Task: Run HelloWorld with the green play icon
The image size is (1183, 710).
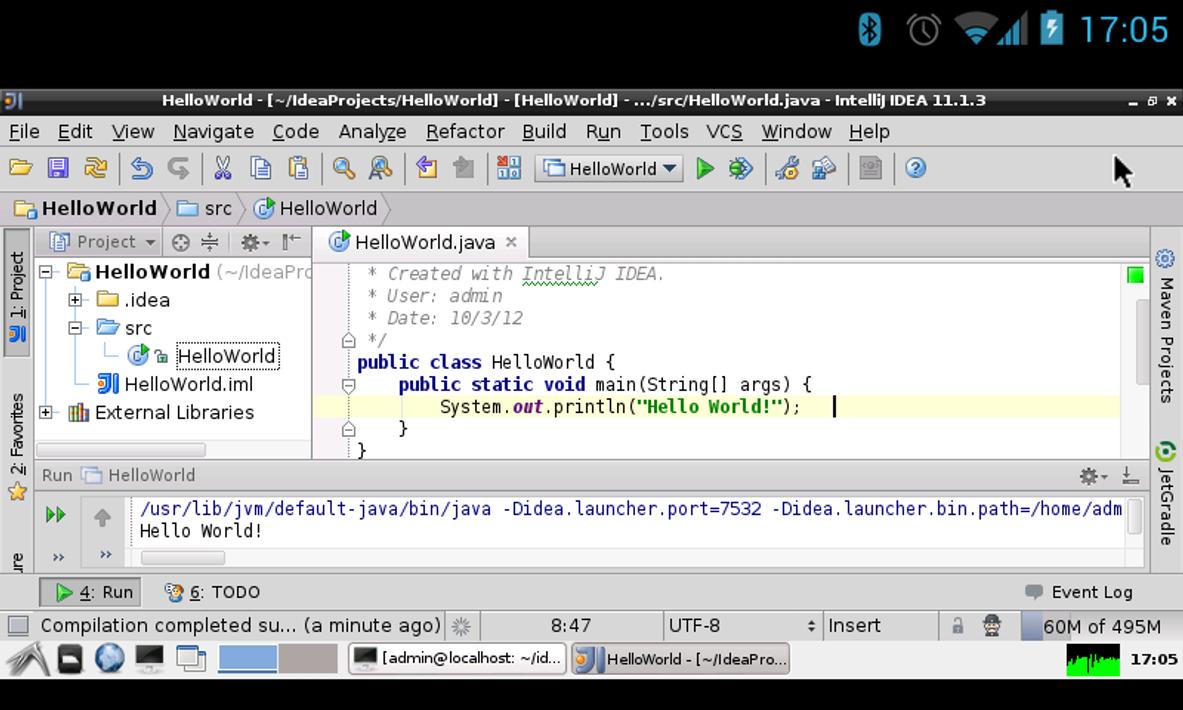Action: 705,168
